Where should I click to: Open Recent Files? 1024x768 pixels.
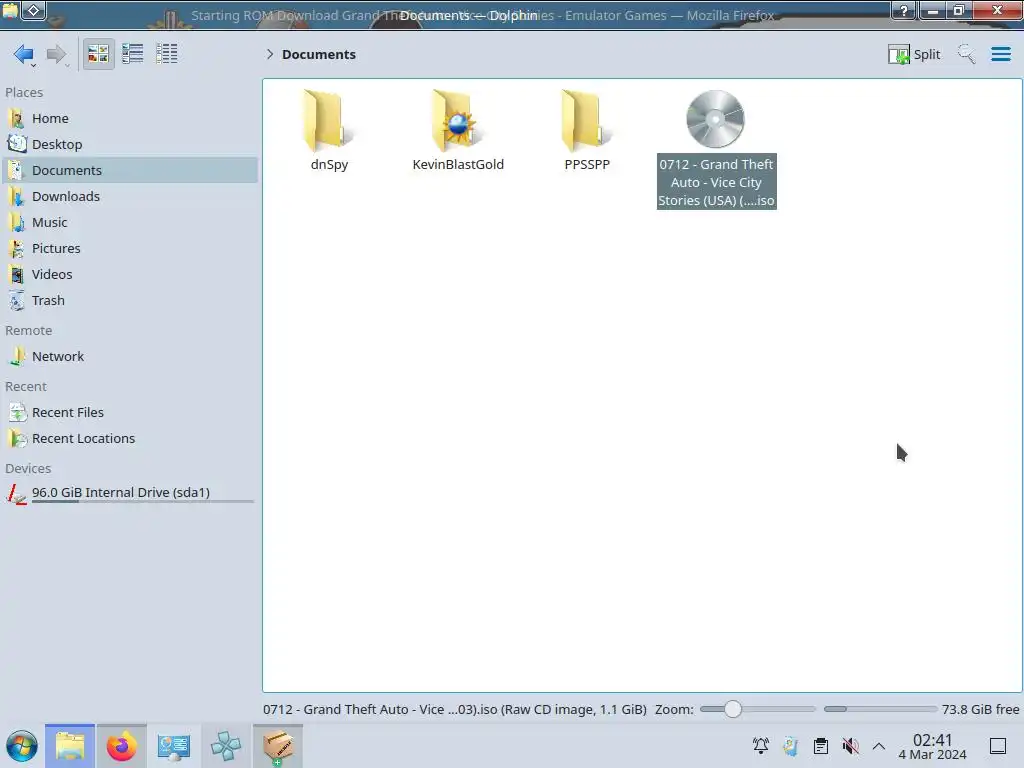[129, 413]
